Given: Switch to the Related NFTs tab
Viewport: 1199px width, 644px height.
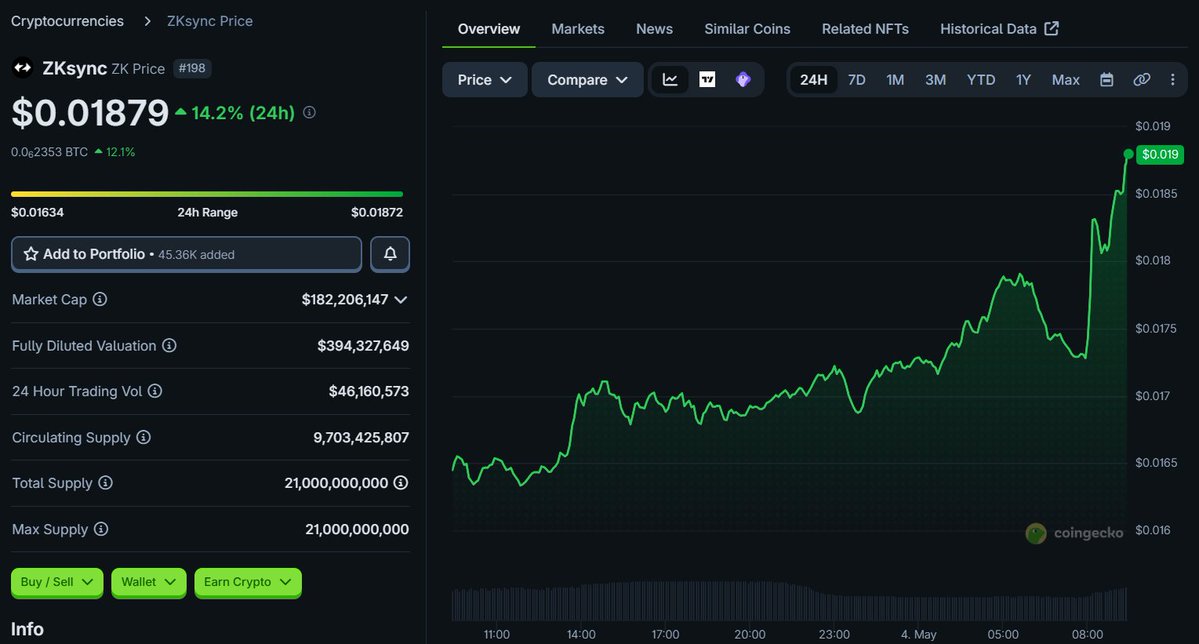Looking at the screenshot, I should click(x=865, y=29).
